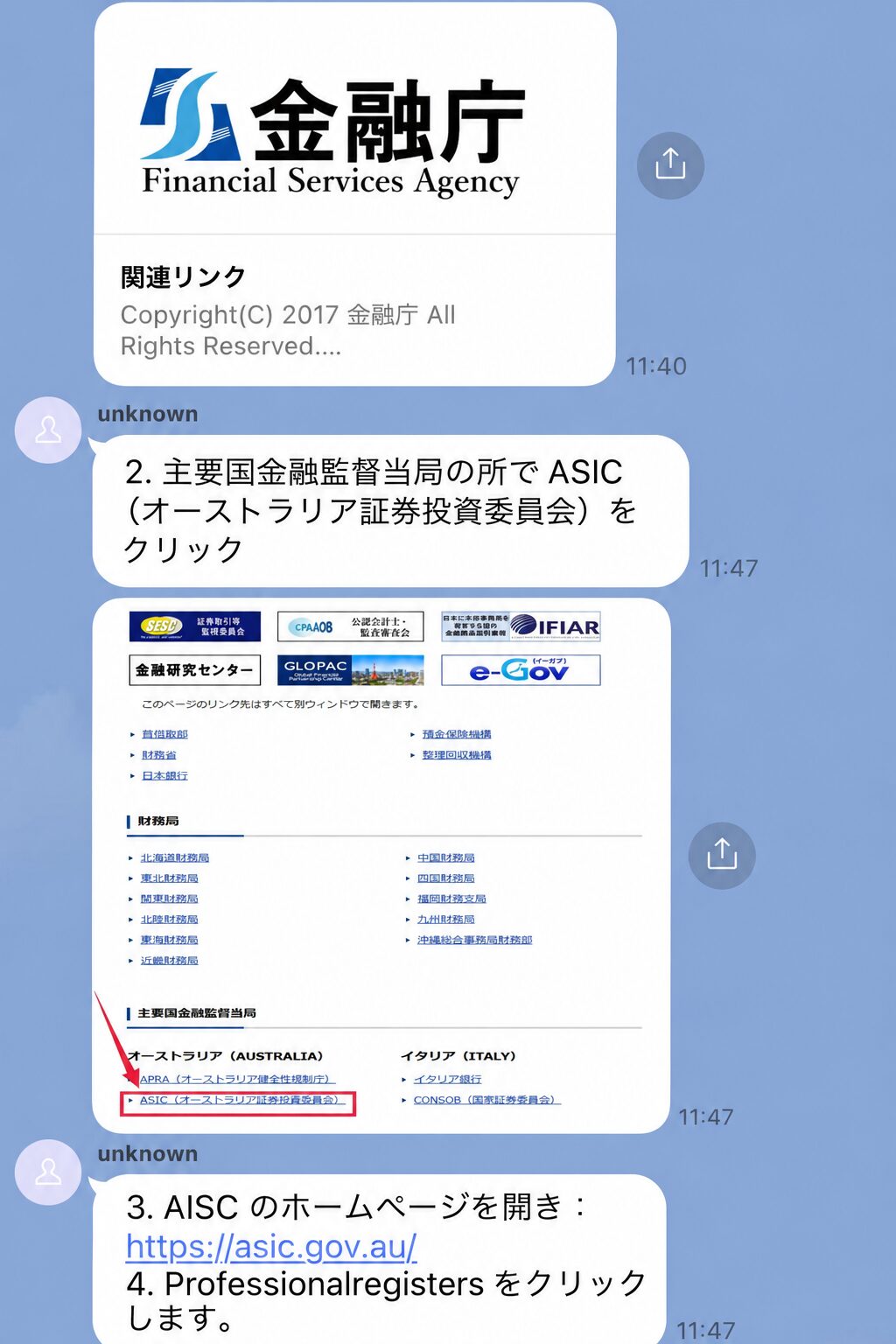Image resolution: width=896 pixels, height=1344 pixels.
Task: Tap 四国財務局 link in the screenshot
Action: [x=446, y=878]
